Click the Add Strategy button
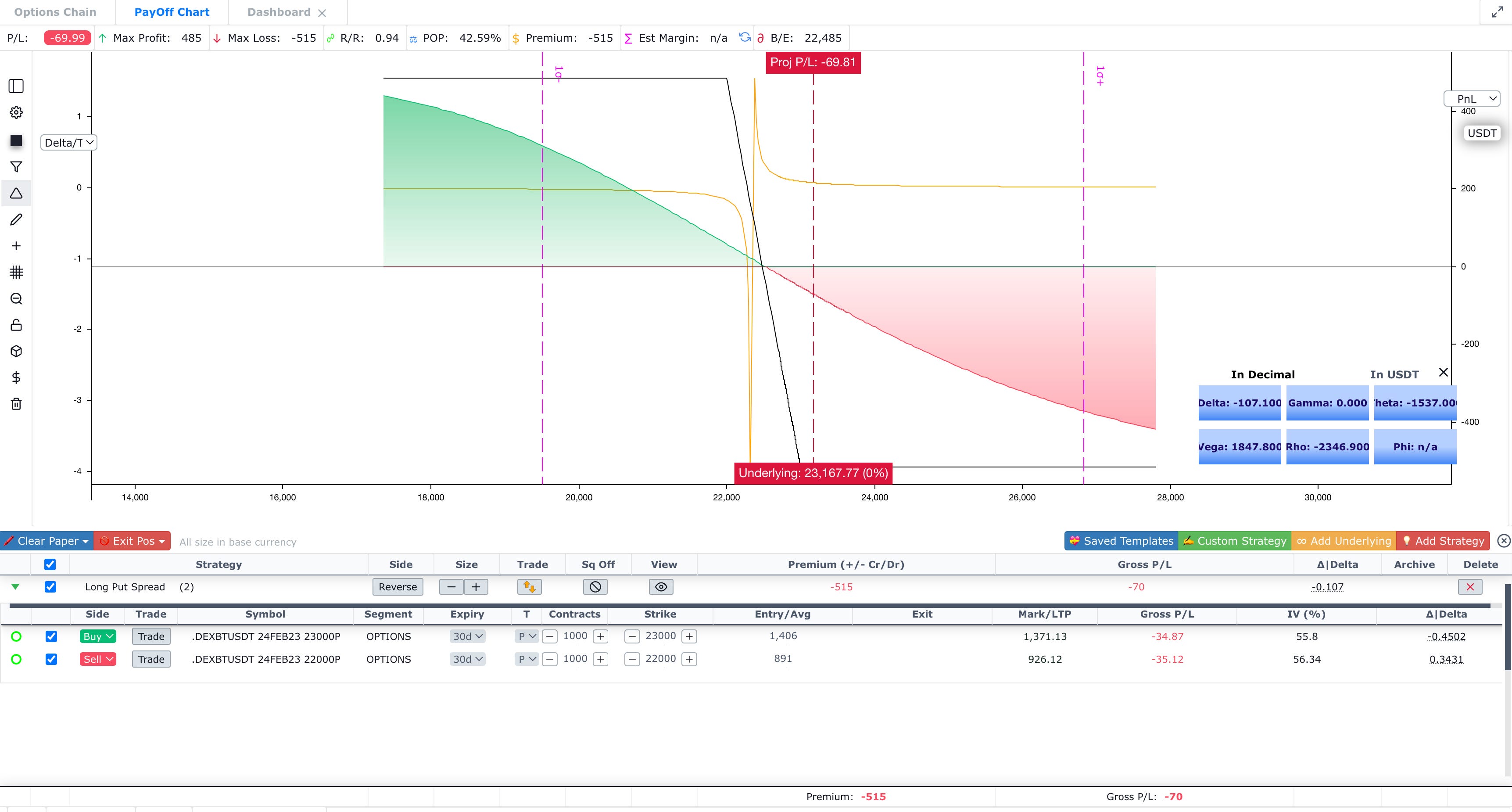Viewport: 1512px width, 812px height. [1443, 541]
